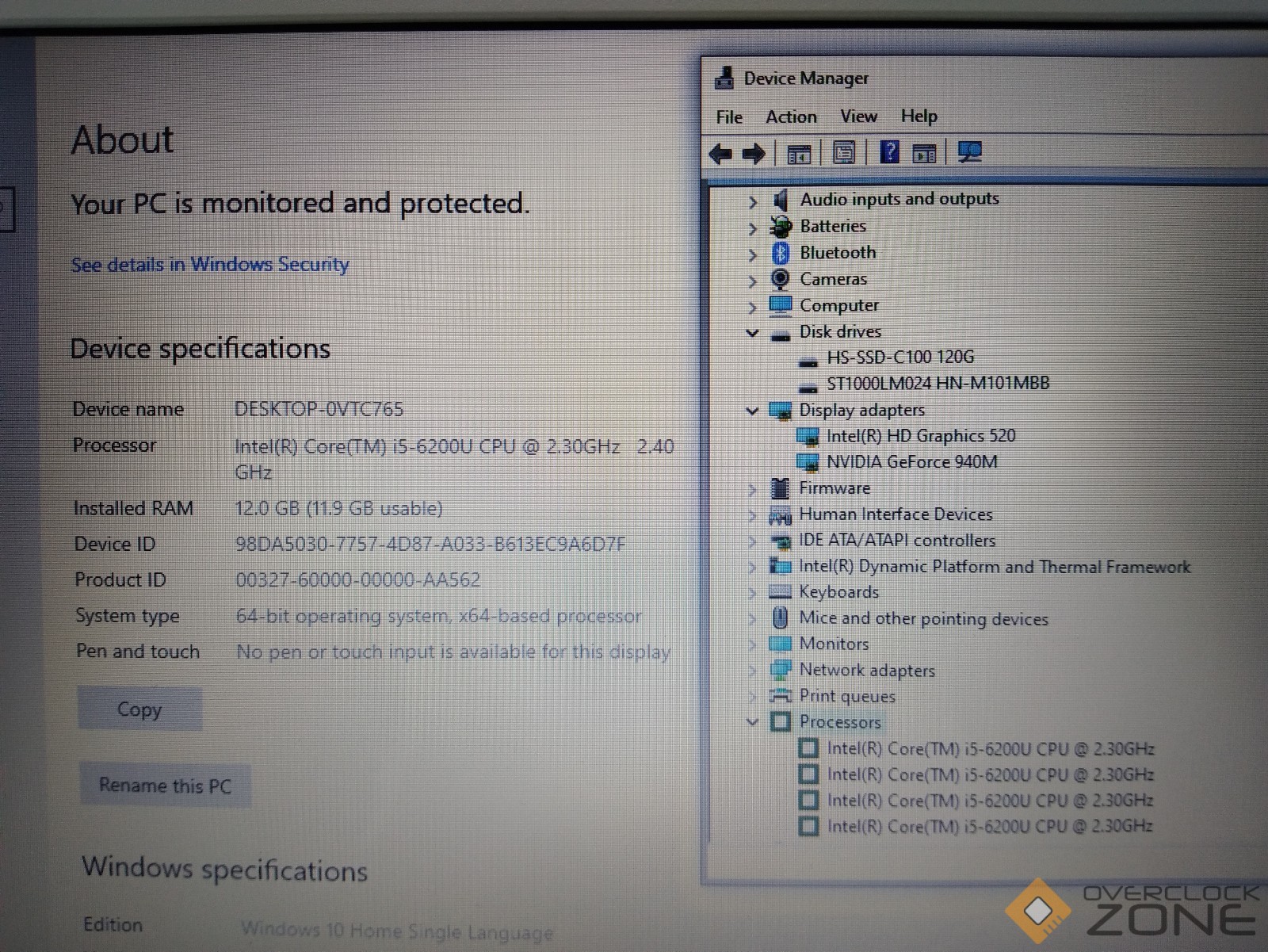Open the File menu in Device Manager
Viewport: 1268px width, 952px height.
pyautogui.click(x=729, y=117)
